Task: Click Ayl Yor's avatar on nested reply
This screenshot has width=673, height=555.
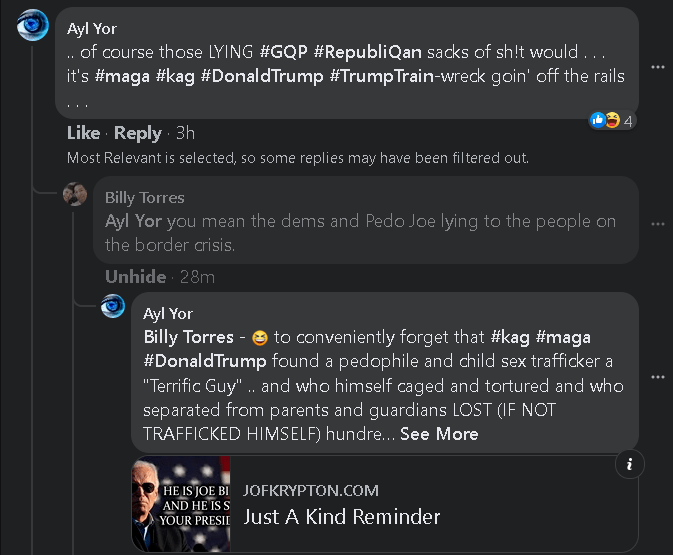Action: tap(113, 306)
